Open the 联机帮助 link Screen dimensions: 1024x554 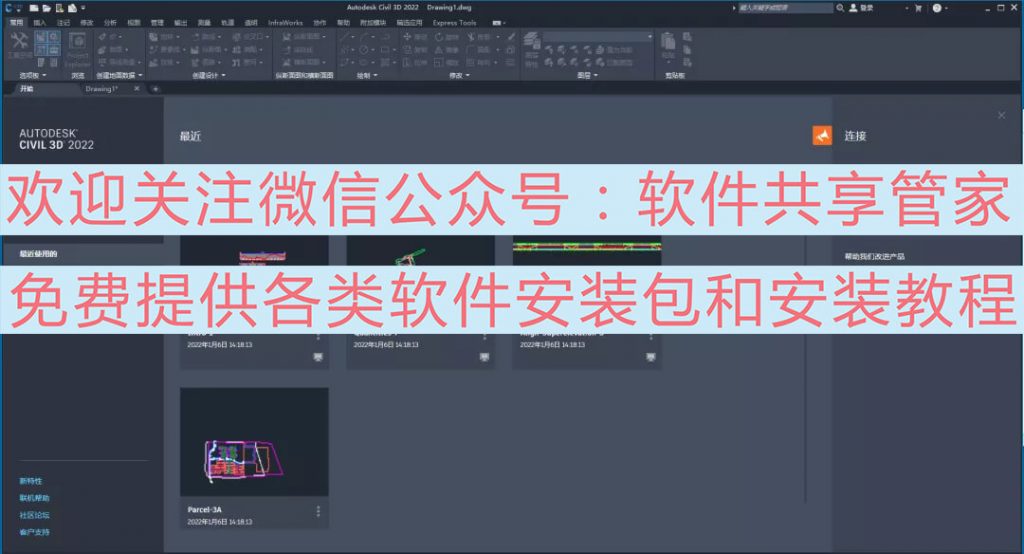(x=34, y=498)
